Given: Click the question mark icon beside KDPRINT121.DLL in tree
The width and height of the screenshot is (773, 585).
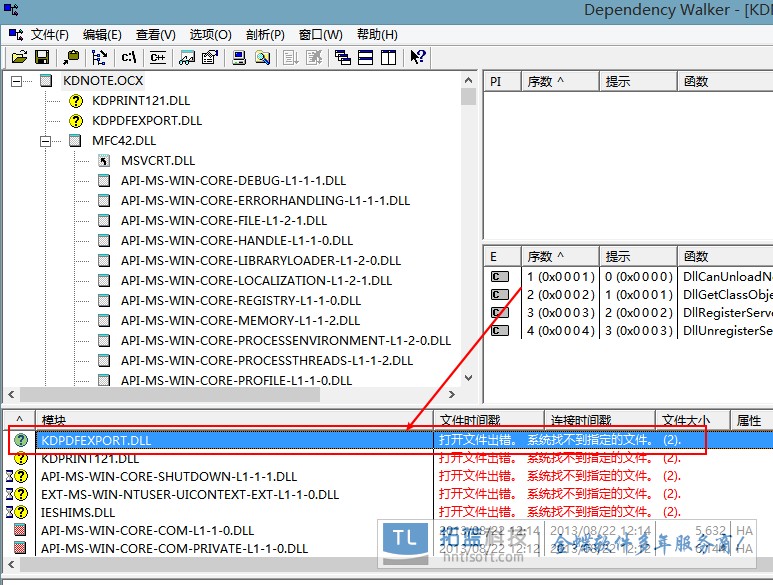Looking at the screenshot, I should point(76,101).
